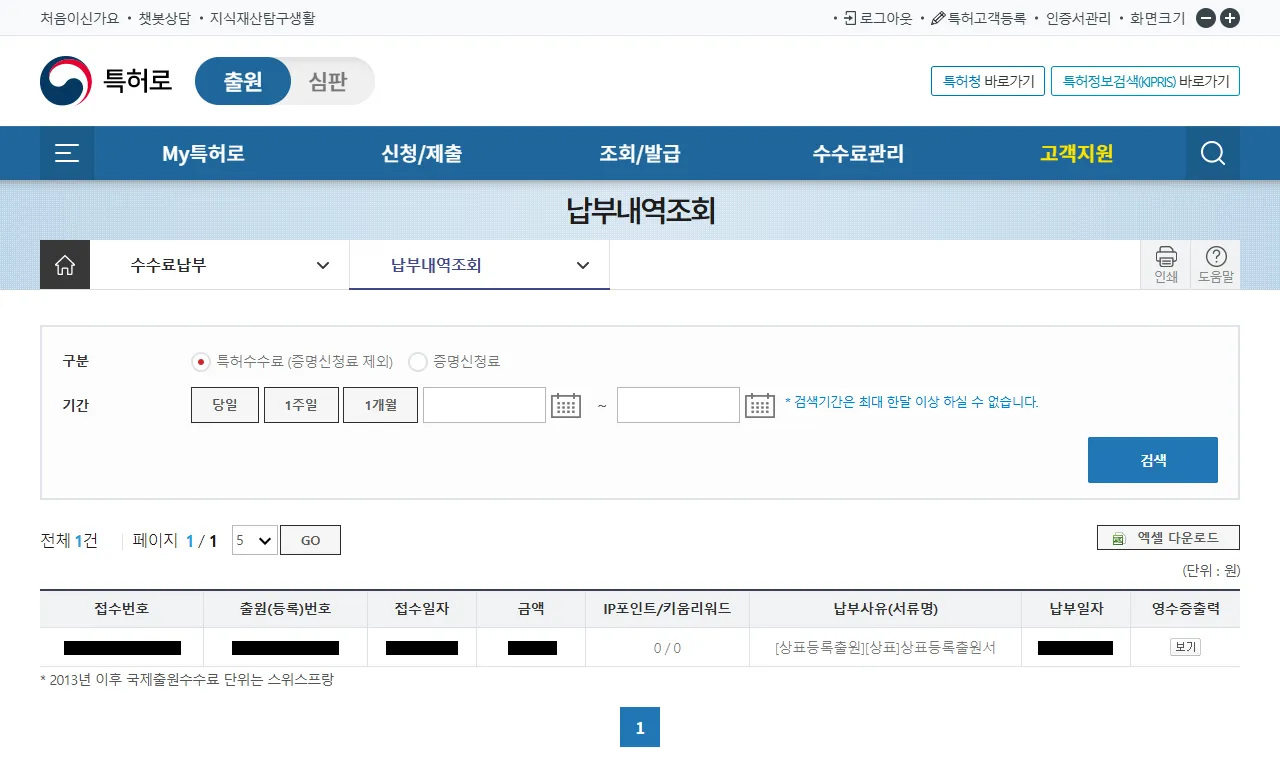Open 도움말 help question mark icon
The width and height of the screenshot is (1280, 780).
(x=1216, y=265)
